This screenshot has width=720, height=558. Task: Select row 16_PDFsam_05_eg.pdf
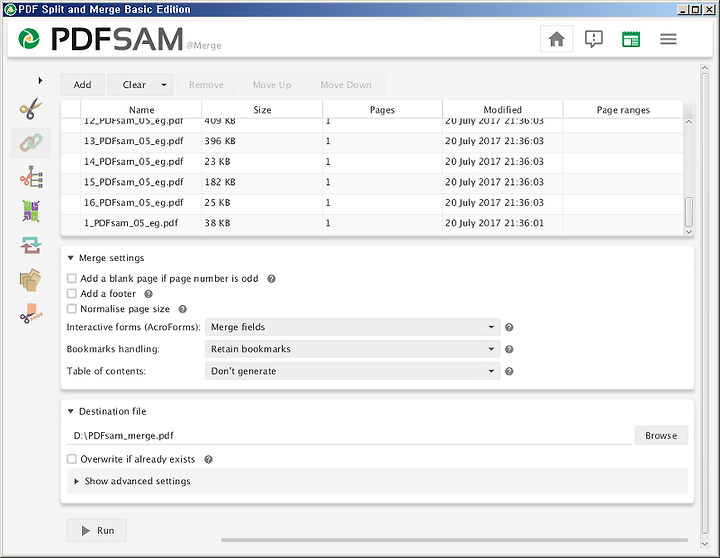pyautogui.click(x=372, y=203)
